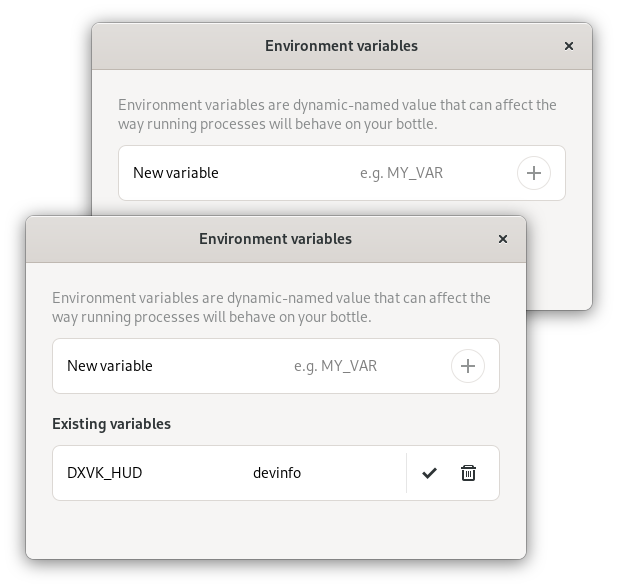Click the plus icon in the front dialog
618x588 pixels.
click(467, 366)
